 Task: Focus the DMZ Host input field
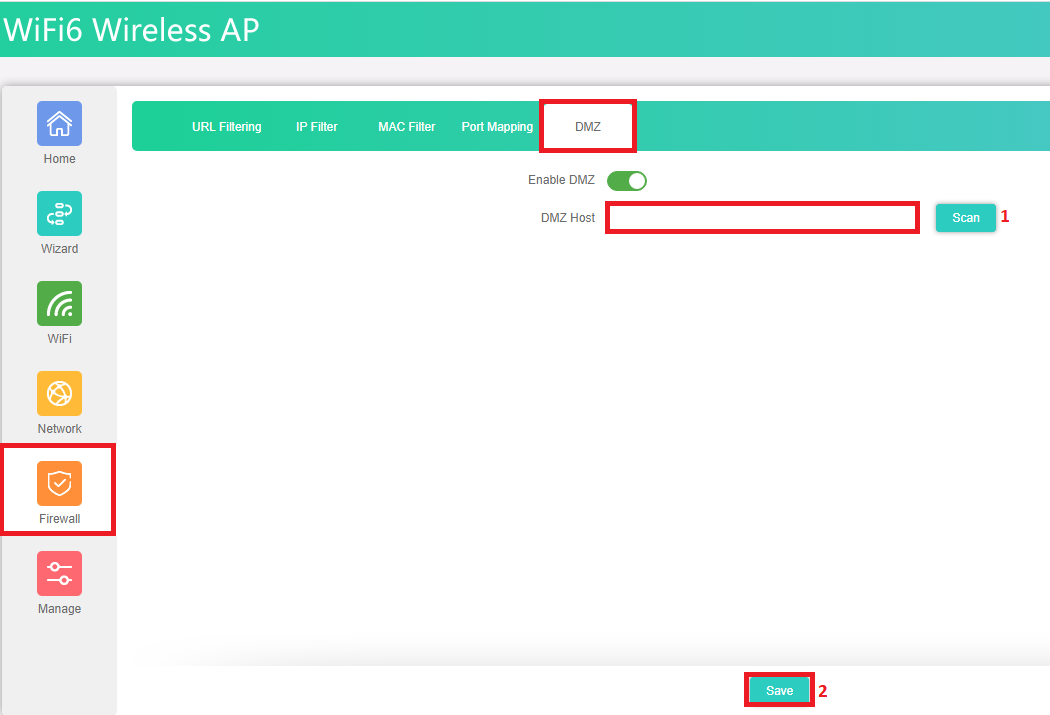pos(762,217)
